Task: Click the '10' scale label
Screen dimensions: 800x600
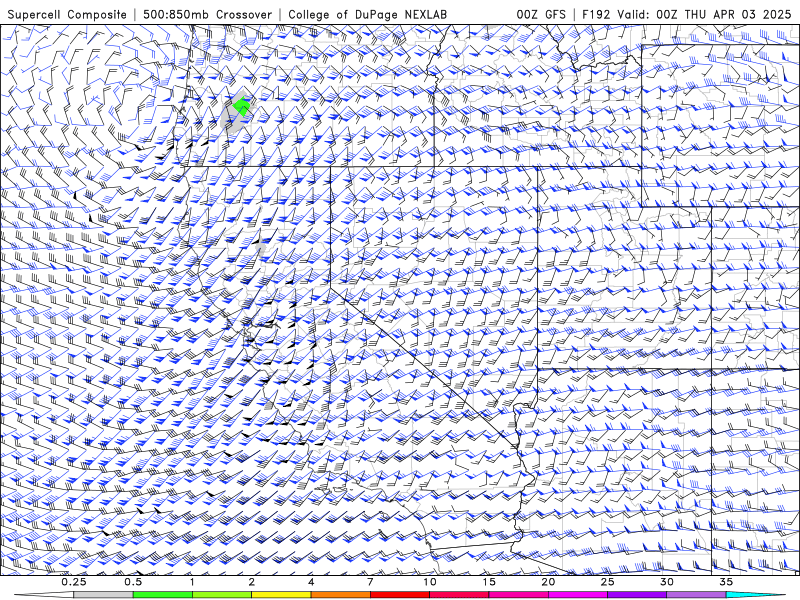Action: pyautogui.click(x=430, y=582)
